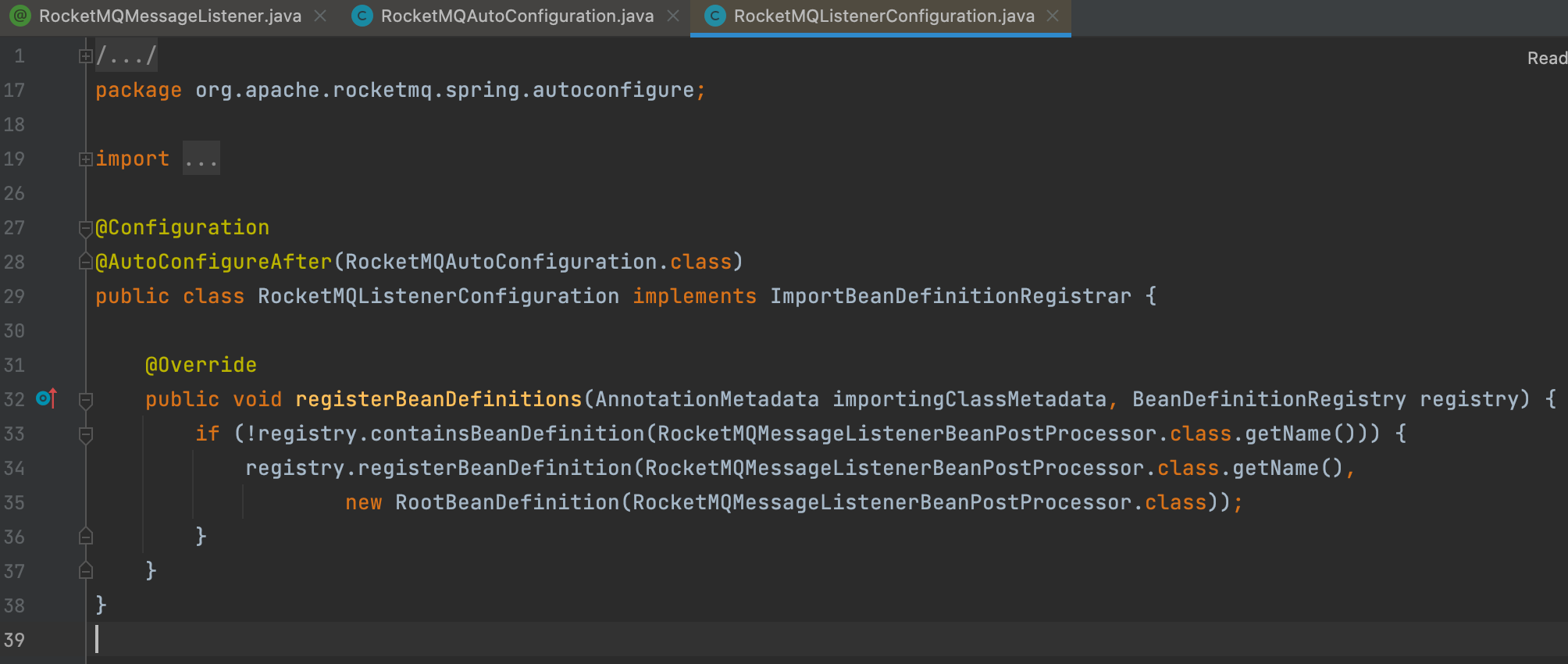Click the registerBeanDefinitions method name
Viewport: 1568px width, 664px height.
coord(438,400)
